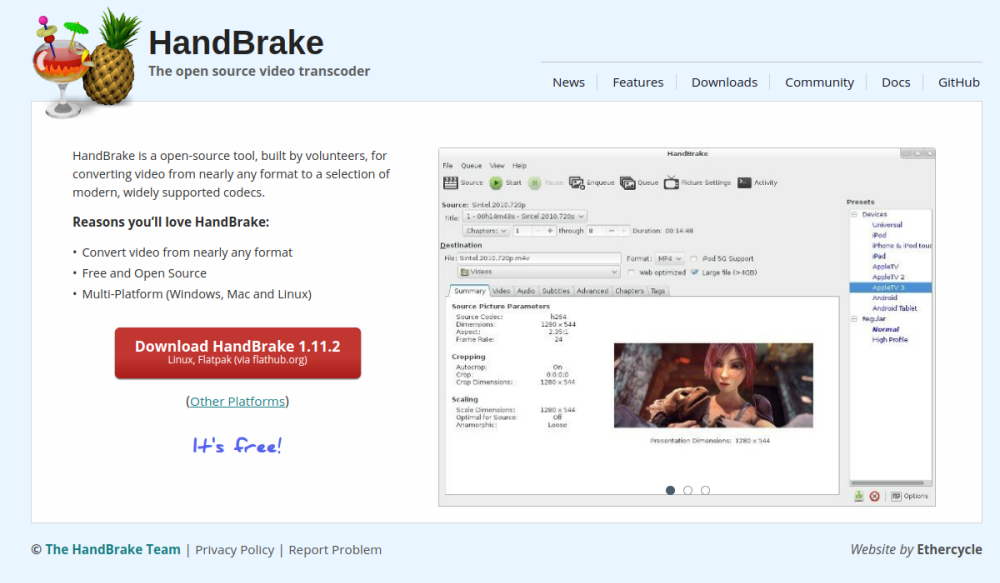Open the Title dropdown showing Sintel.2010.720p

point(525,217)
